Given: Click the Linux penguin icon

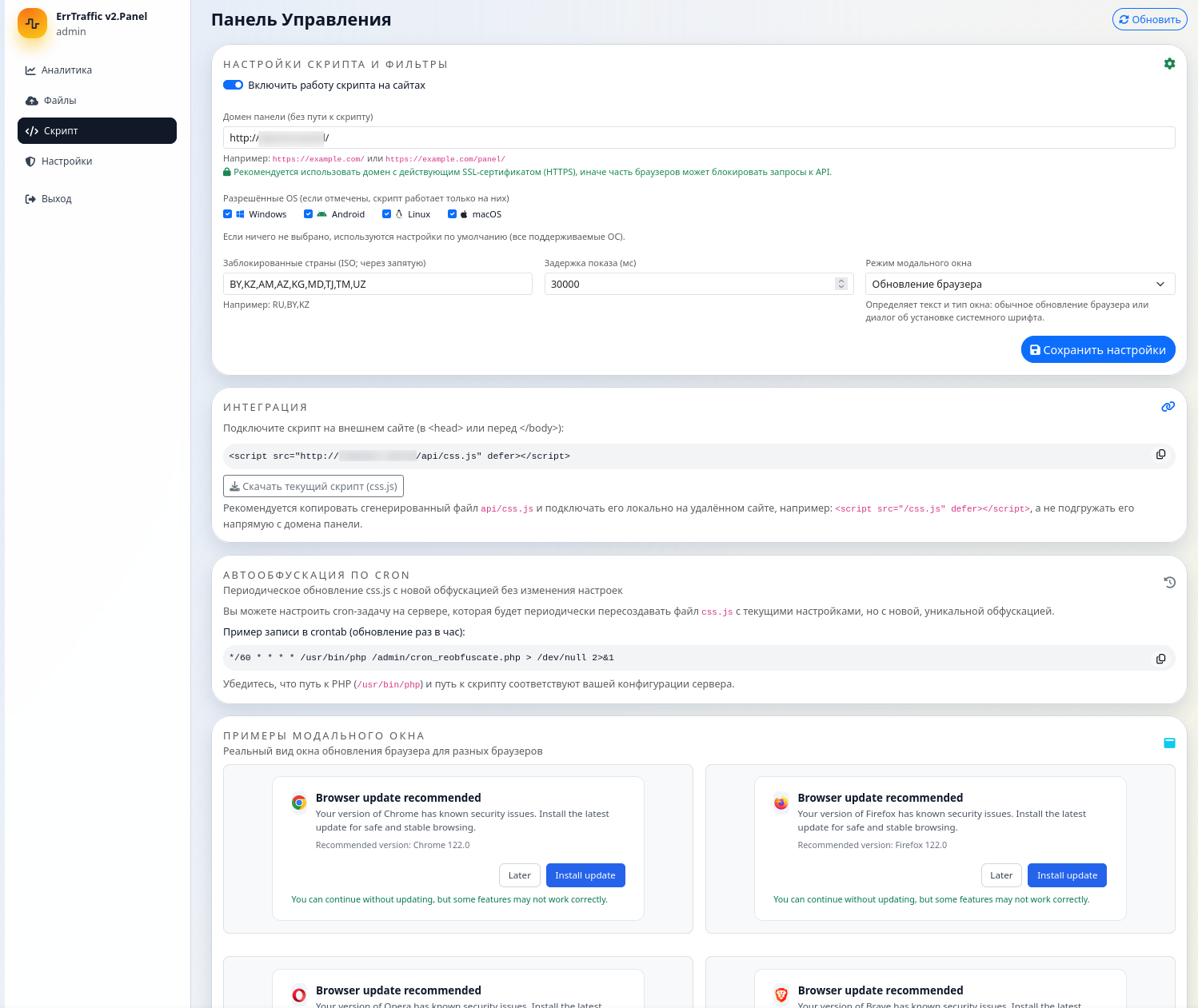Looking at the screenshot, I should pos(399,214).
